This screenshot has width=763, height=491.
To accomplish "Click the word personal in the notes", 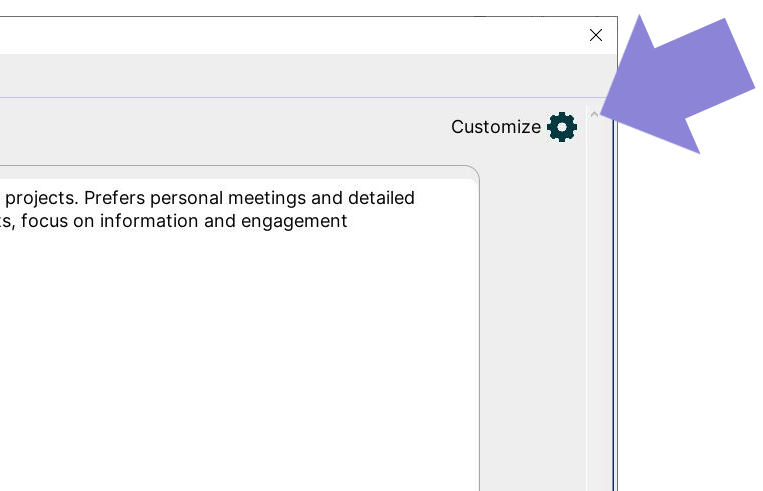I will [x=186, y=199].
